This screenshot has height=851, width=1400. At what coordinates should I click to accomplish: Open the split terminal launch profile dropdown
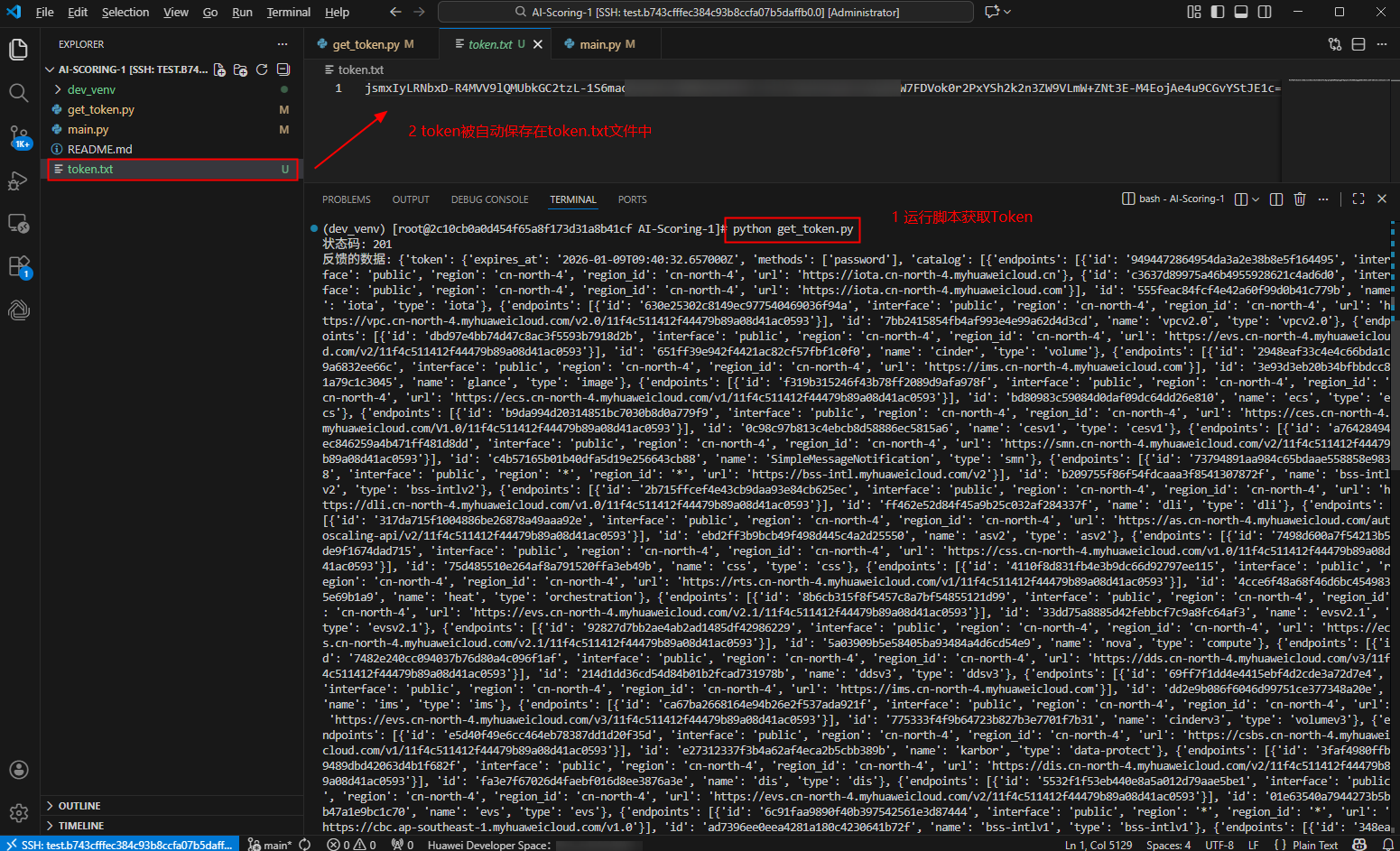[x=1256, y=199]
